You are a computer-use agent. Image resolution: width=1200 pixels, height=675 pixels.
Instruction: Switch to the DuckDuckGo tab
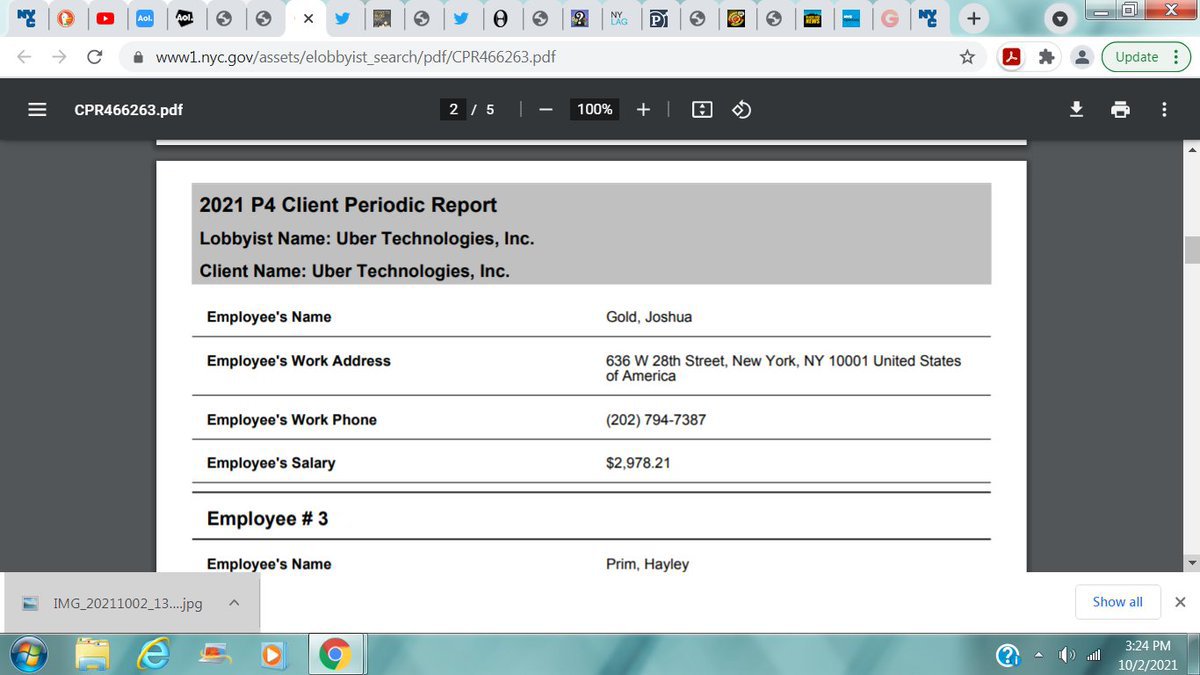(64, 18)
